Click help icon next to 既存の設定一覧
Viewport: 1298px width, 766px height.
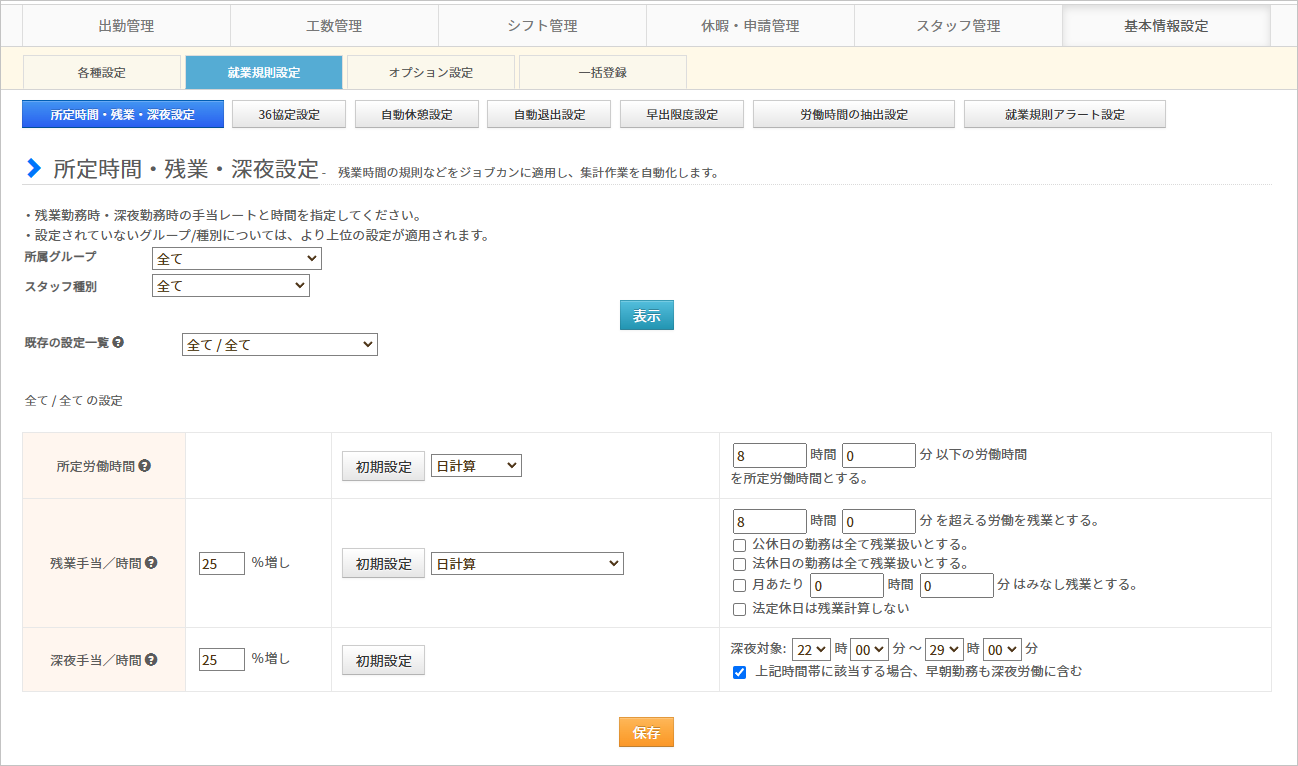click(x=118, y=342)
